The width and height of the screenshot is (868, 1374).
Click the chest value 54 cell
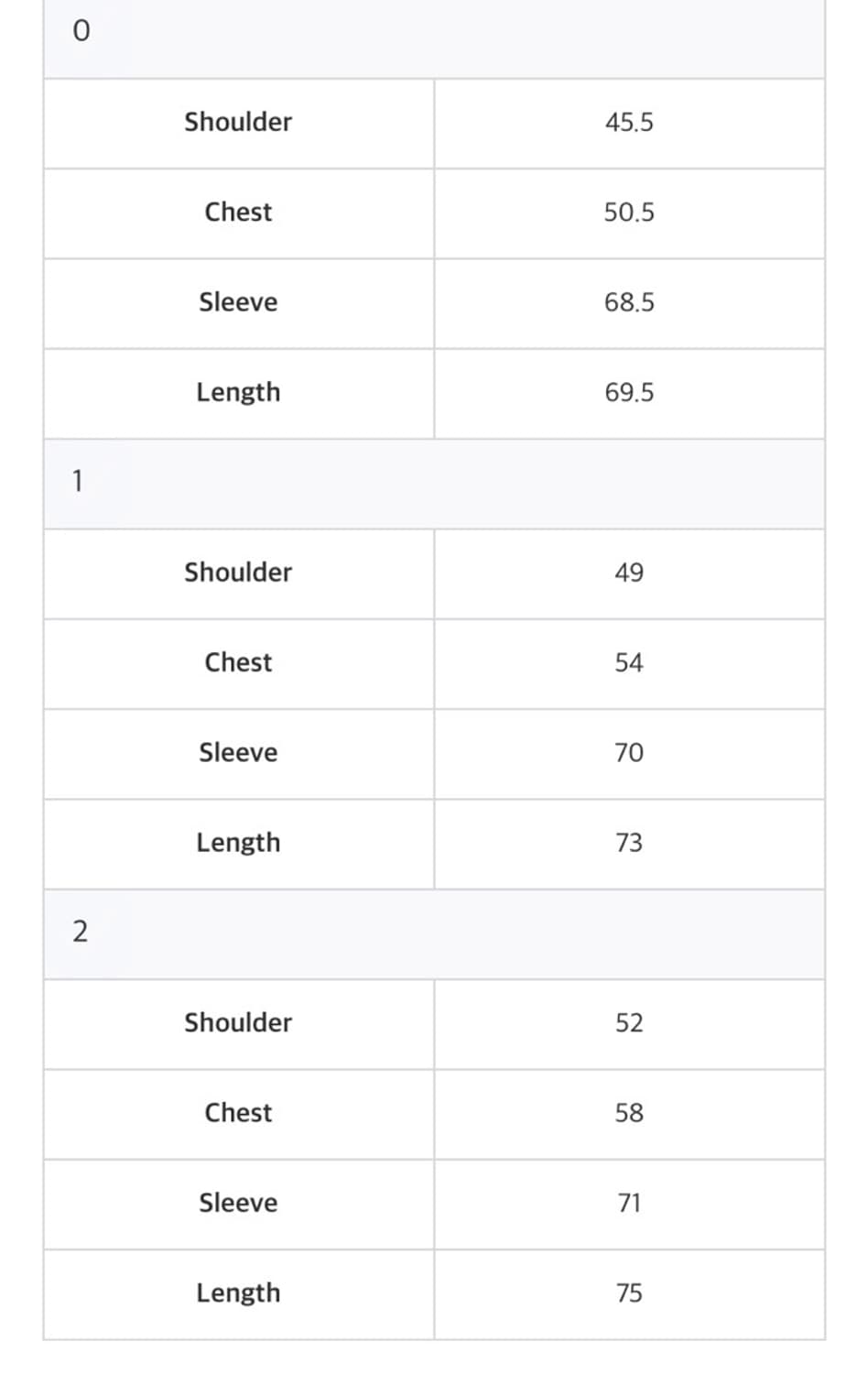(x=629, y=662)
